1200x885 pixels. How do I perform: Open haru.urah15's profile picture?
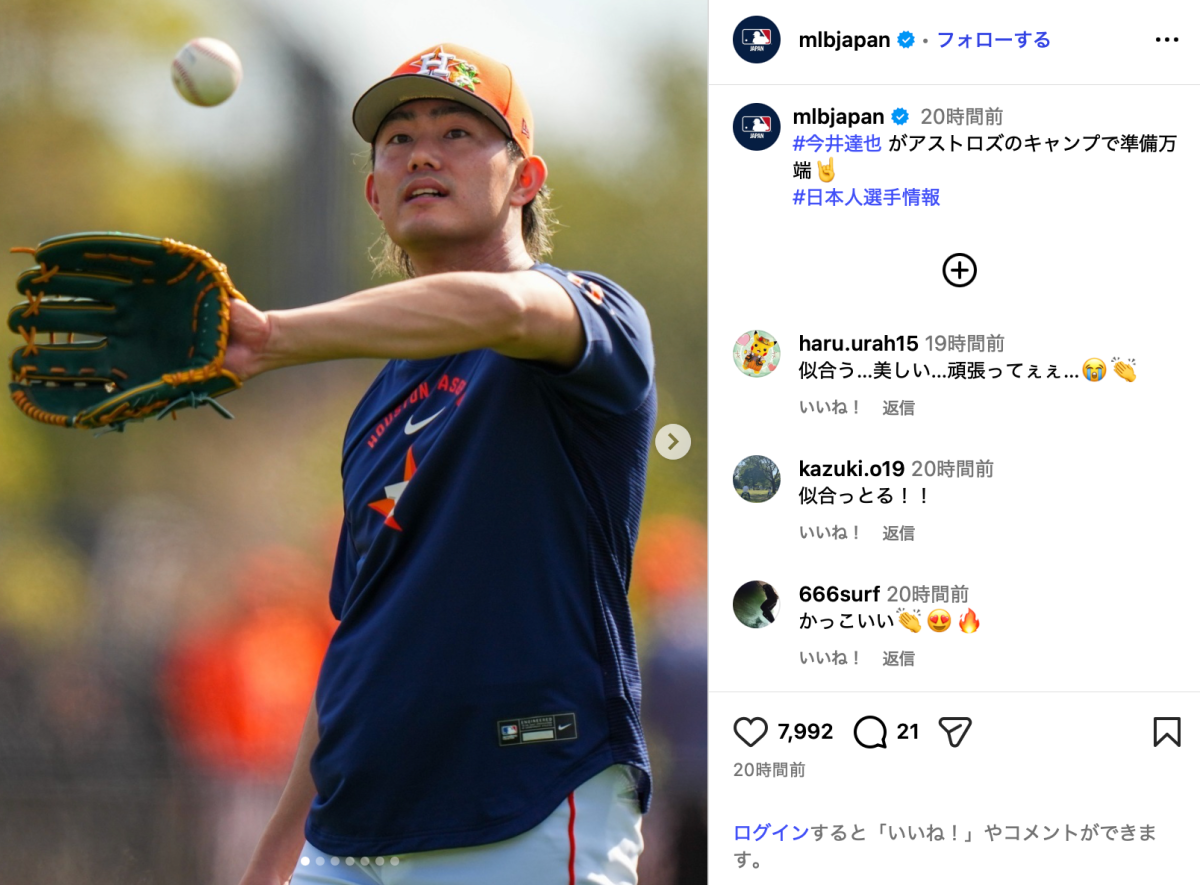pos(756,353)
